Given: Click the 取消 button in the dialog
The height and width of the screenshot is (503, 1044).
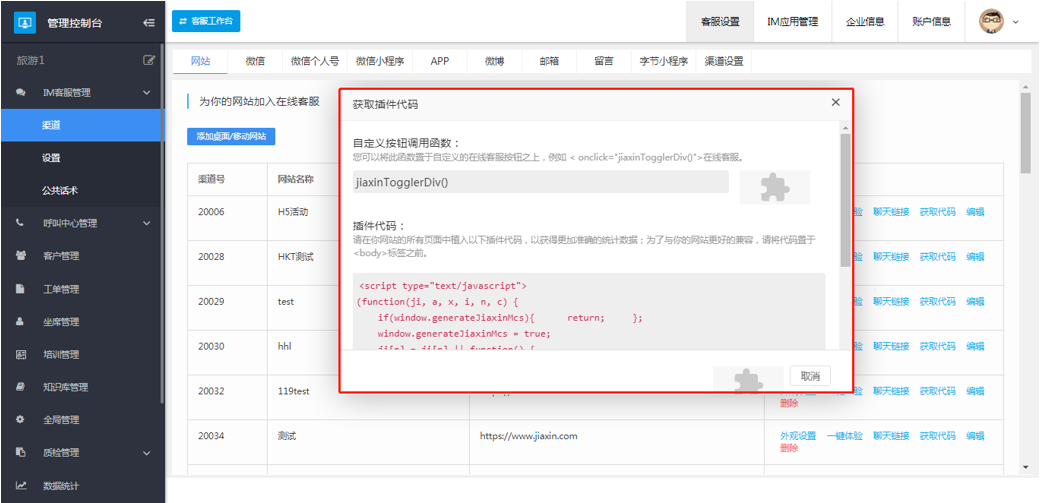Looking at the screenshot, I should (x=810, y=376).
